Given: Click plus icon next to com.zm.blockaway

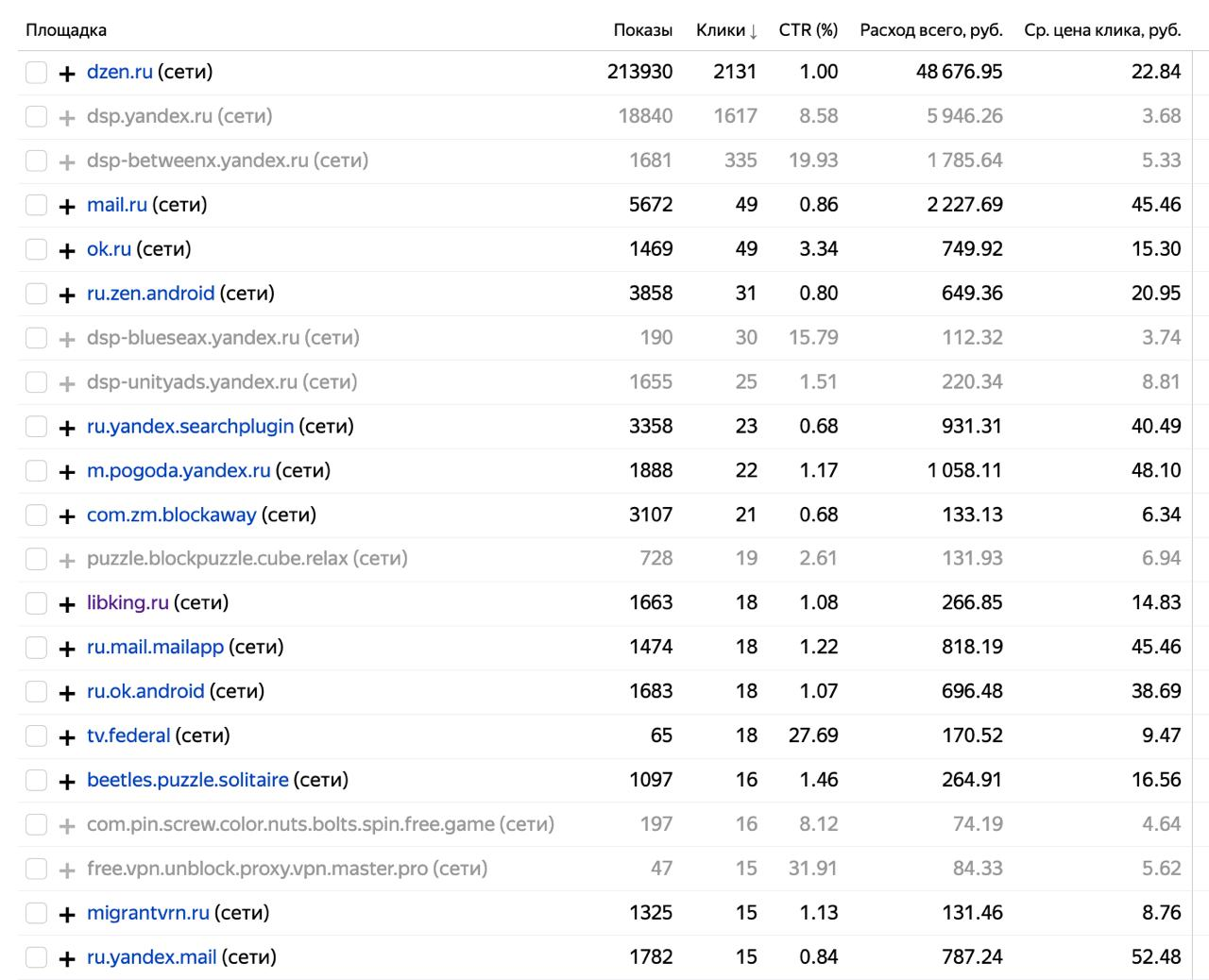Looking at the screenshot, I should pos(66,517).
